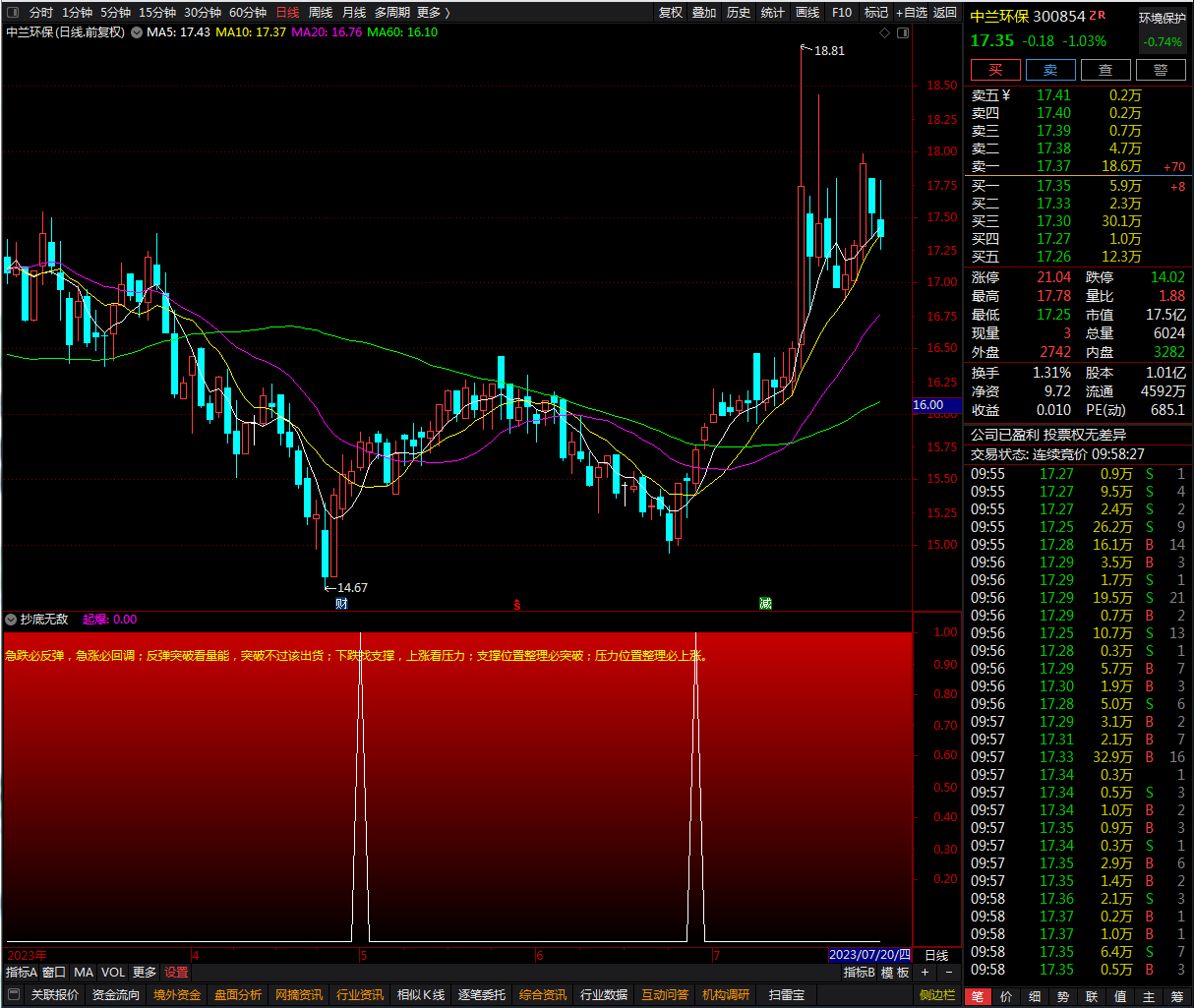Click the red S marker below the chart
Viewport: 1194px width, 1008px height.
point(517,605)
